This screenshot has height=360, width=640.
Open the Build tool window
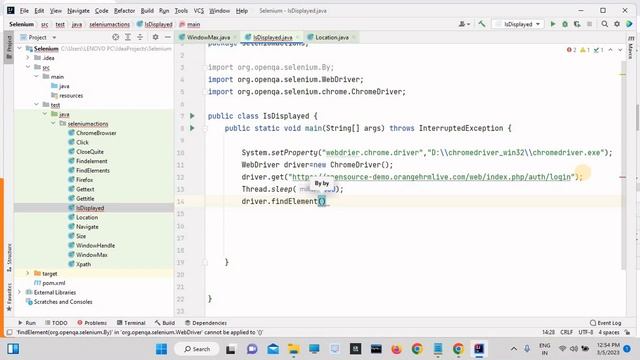tap(165, 323)
